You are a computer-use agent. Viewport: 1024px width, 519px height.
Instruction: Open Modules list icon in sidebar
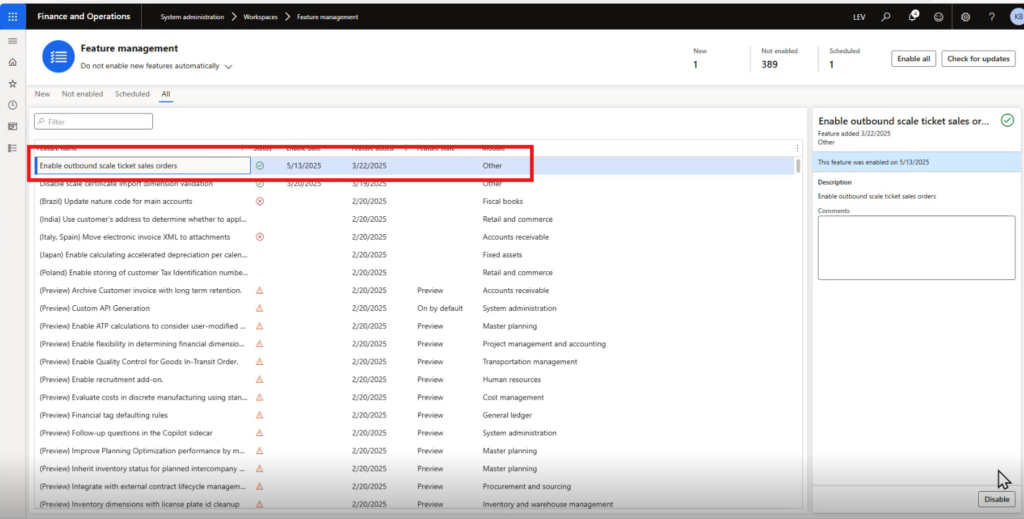coord(12,148)
